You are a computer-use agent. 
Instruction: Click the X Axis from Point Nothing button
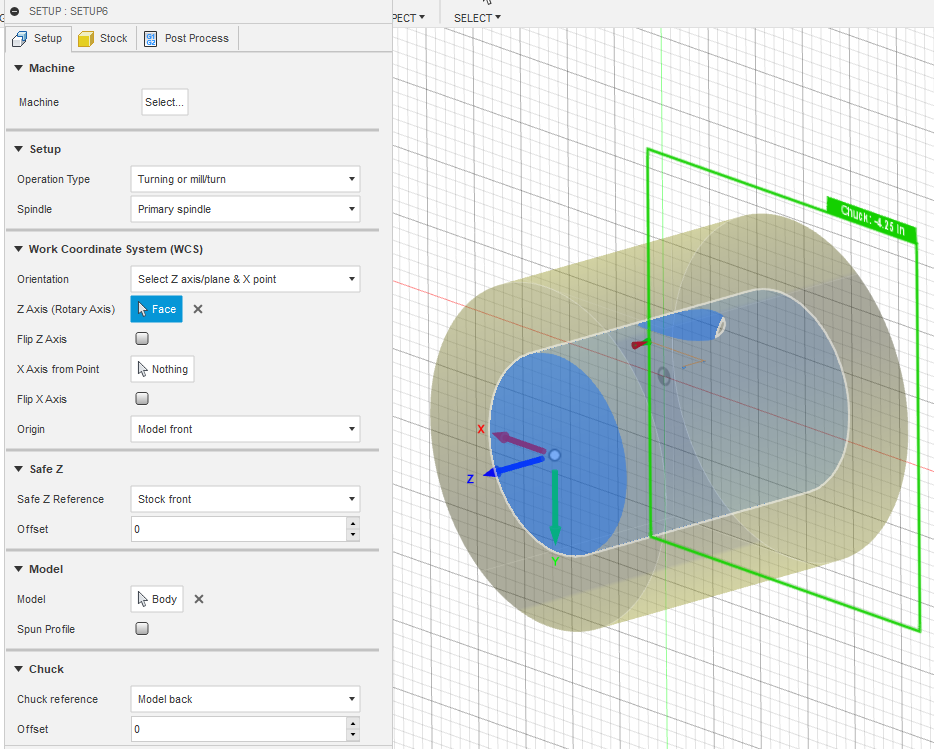[162, 369]
